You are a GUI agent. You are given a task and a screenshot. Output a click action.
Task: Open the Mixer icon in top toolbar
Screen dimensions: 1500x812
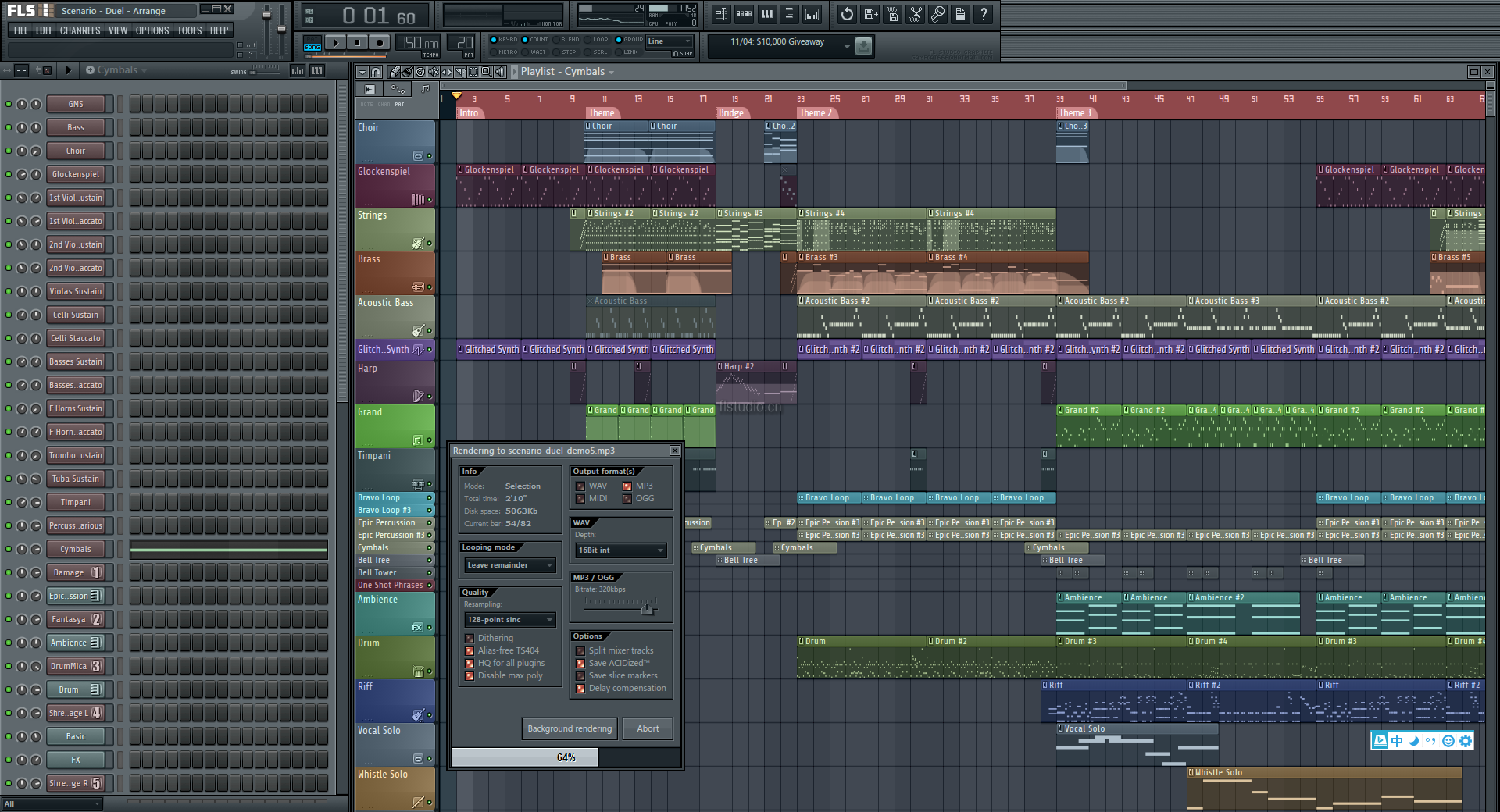tap(812, 14)
